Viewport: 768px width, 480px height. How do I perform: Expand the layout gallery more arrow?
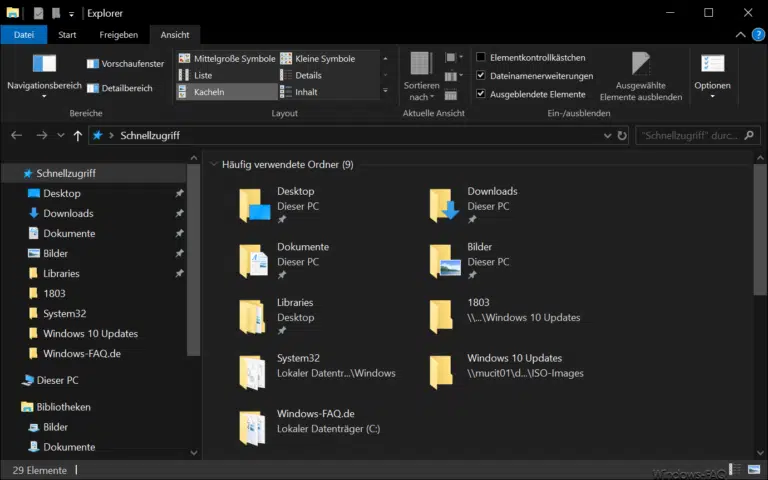386,92
